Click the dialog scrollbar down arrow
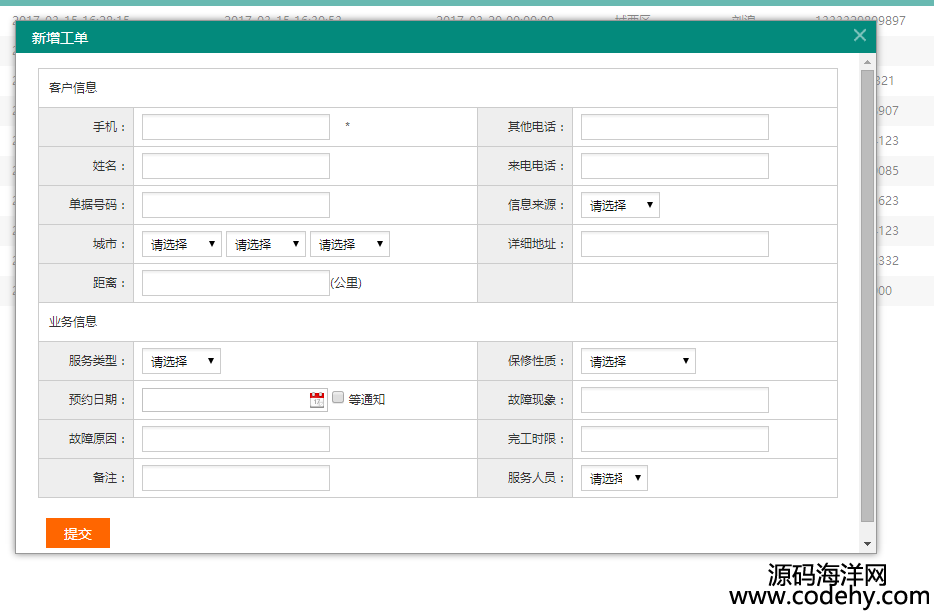This screenshot has width=934, height=616. (867, 543)
